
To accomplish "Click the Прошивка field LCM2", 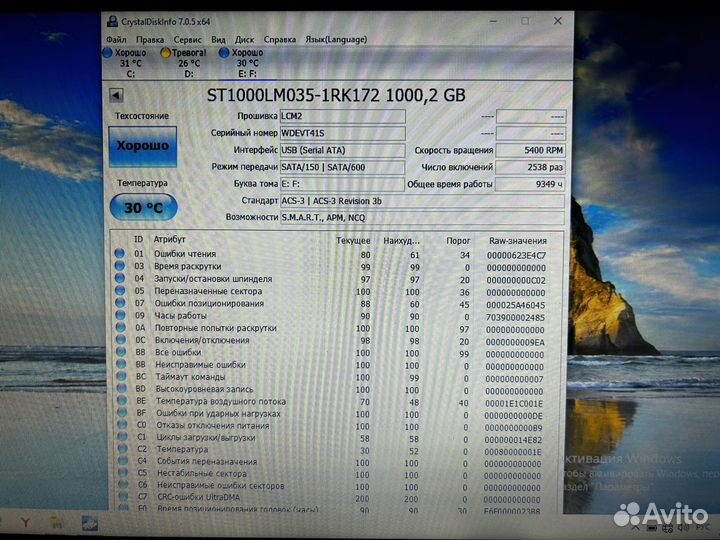I will point(343,116).
